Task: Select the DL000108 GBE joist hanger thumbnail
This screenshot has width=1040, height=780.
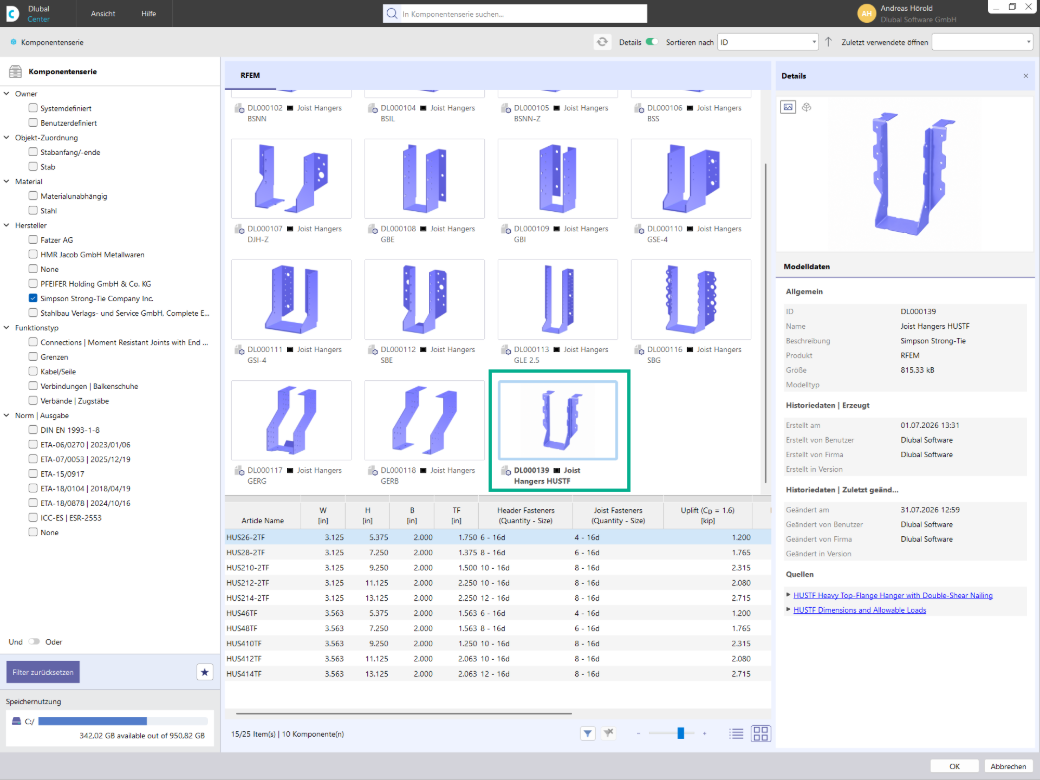Action: [424, 178]
